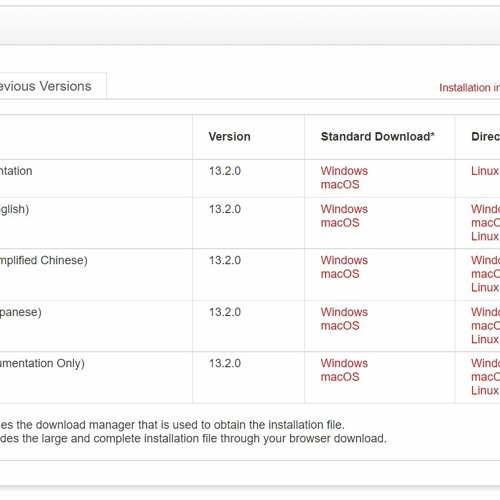This screenshot has height=500, width=500.
Task: Click macOS standard download for the panese) row
Action: coord(340,326)
